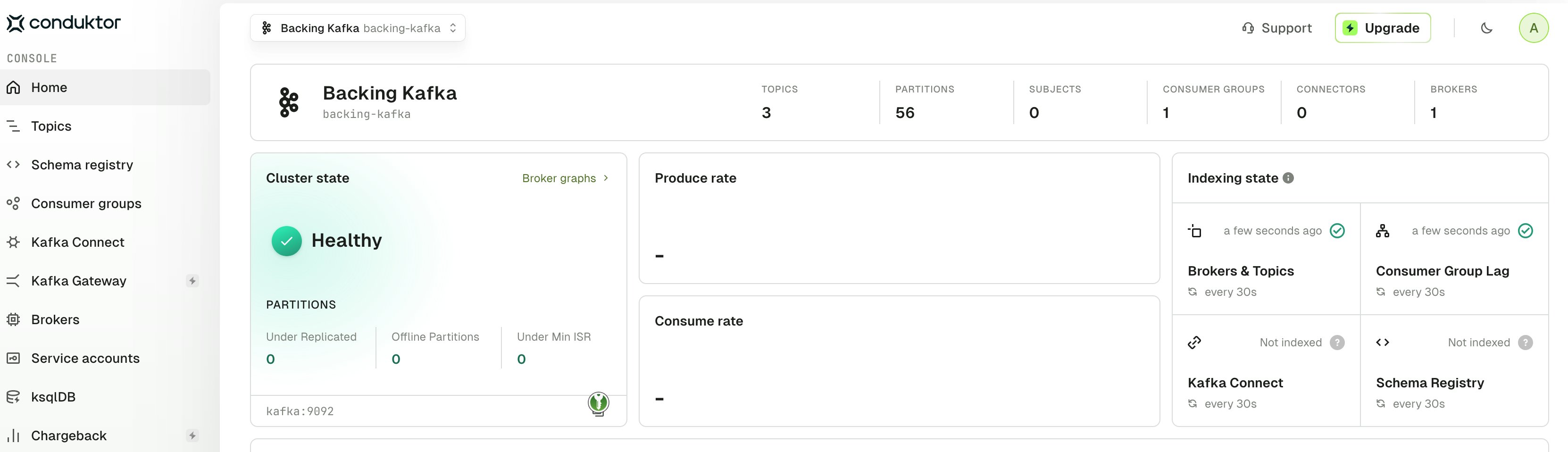1568x452 pixels.
Task: Click the Conduktor logo
Action: click(x=63, y=23)
